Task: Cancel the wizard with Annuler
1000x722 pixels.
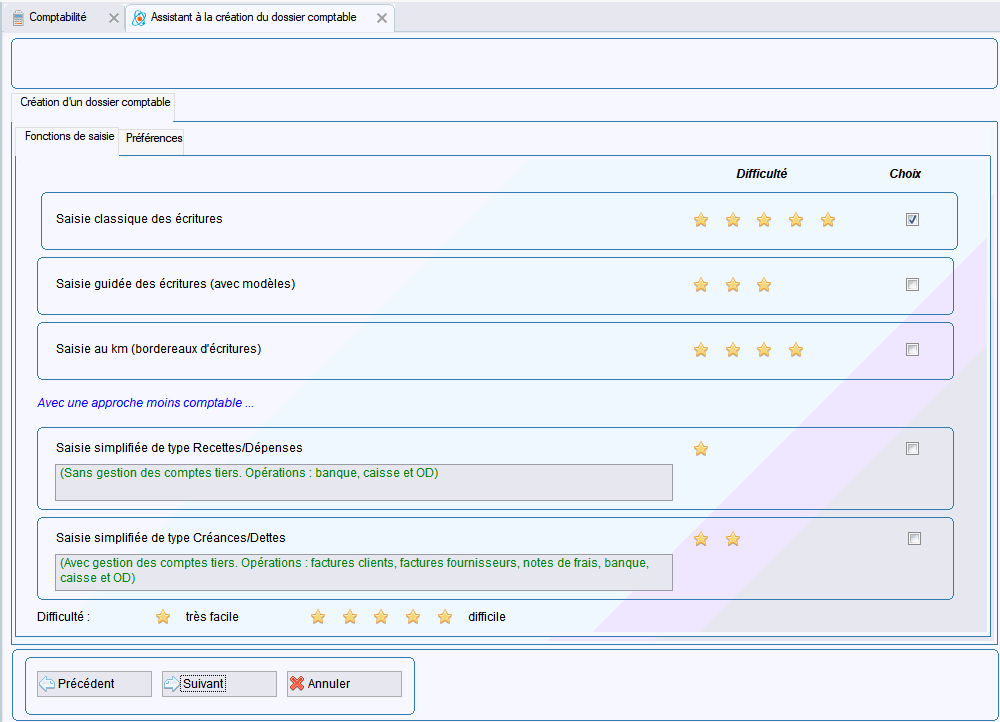Action: point(344,684)
